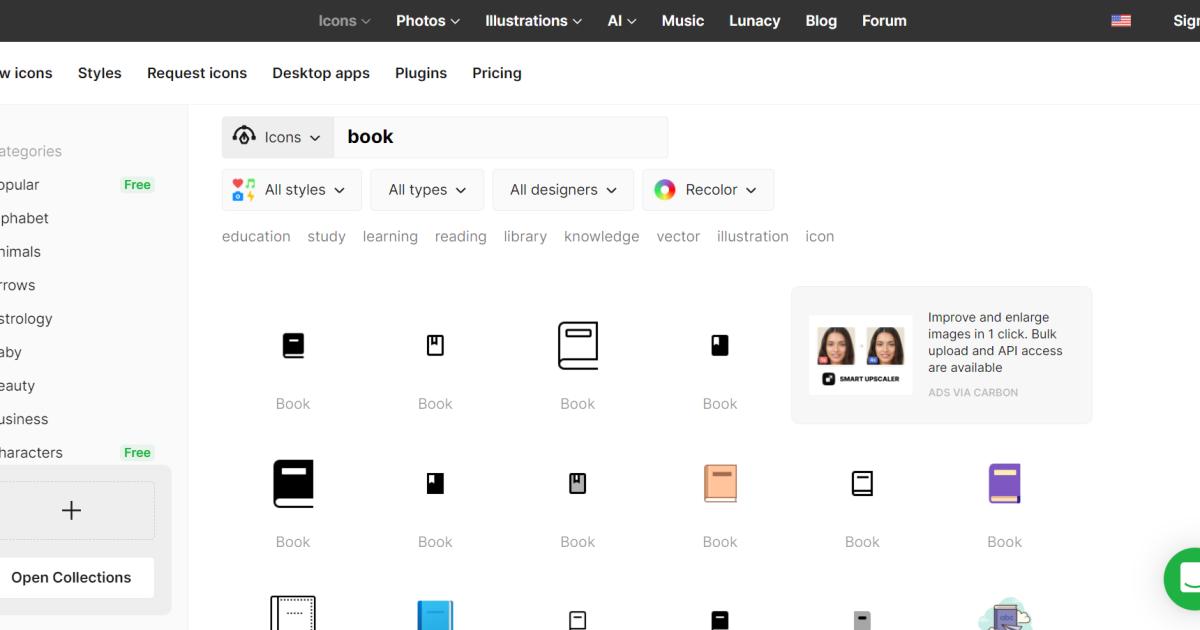Filter by the learning tag

pos(390,237)
